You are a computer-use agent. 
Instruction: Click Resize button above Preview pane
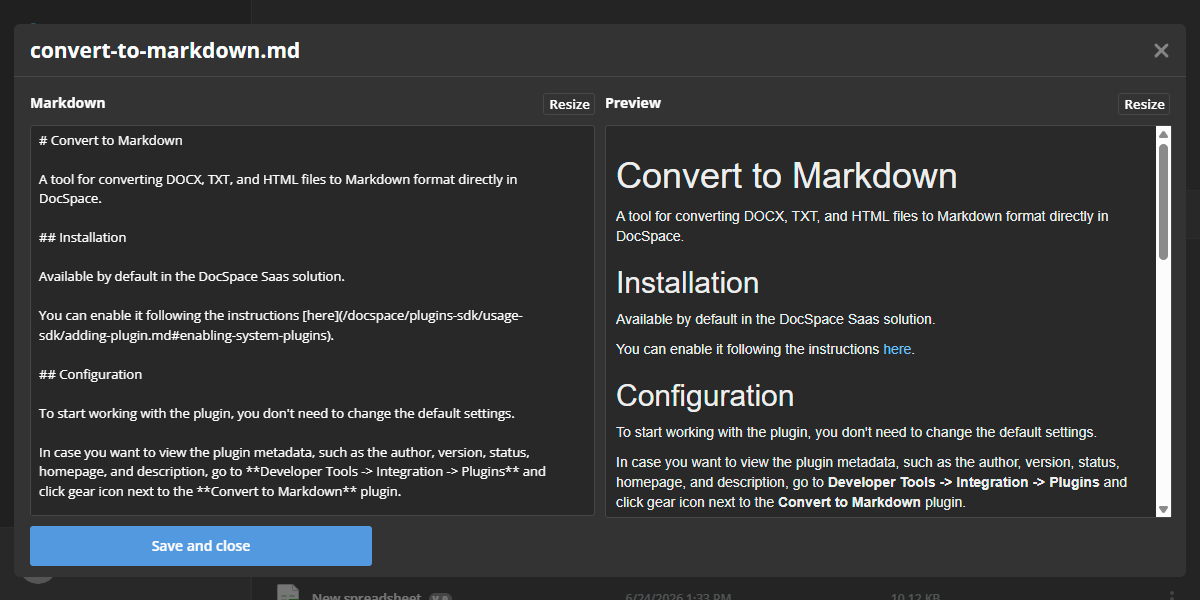point(1144,104)
